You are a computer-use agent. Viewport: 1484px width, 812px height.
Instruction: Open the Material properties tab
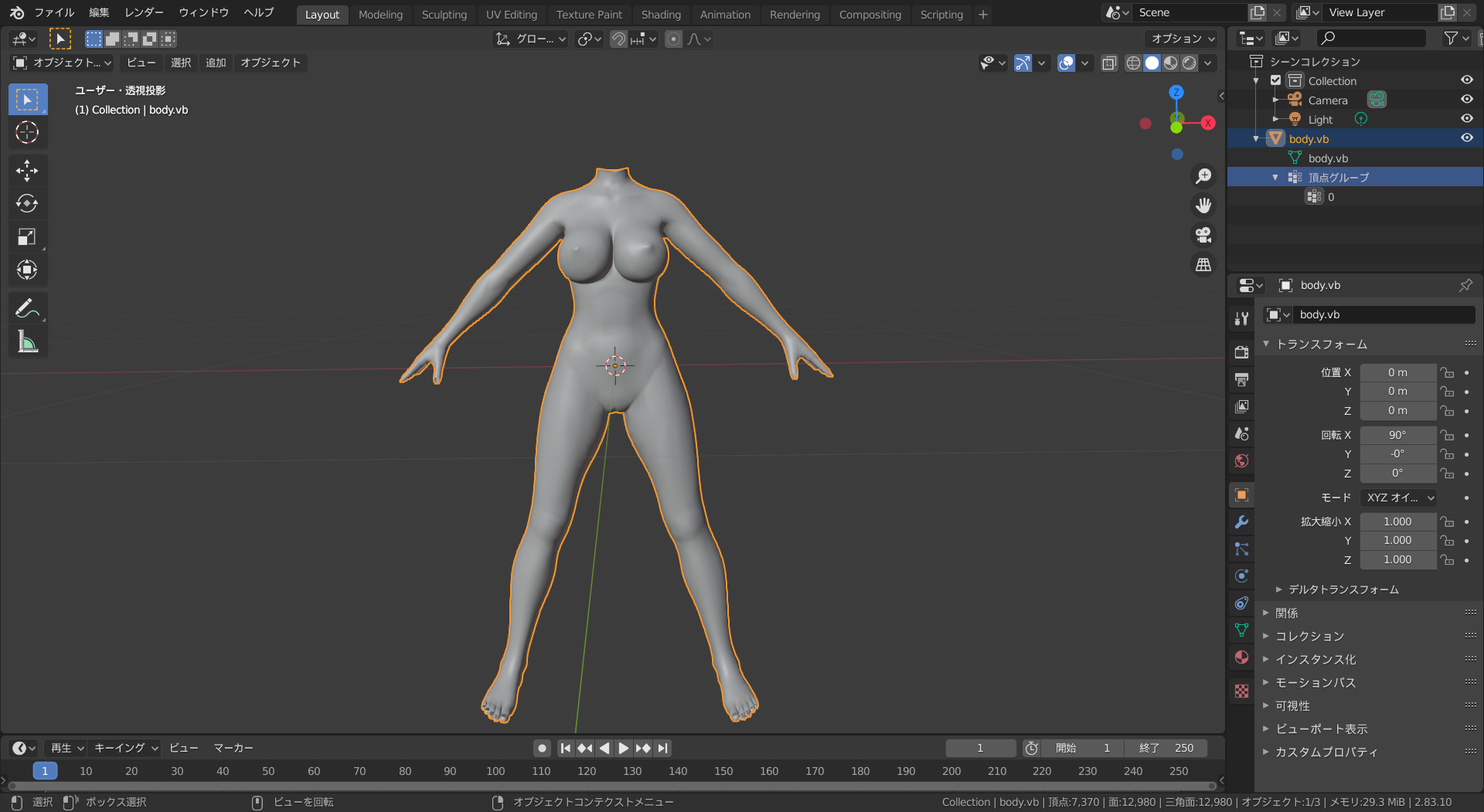(x=1241, y=657)
